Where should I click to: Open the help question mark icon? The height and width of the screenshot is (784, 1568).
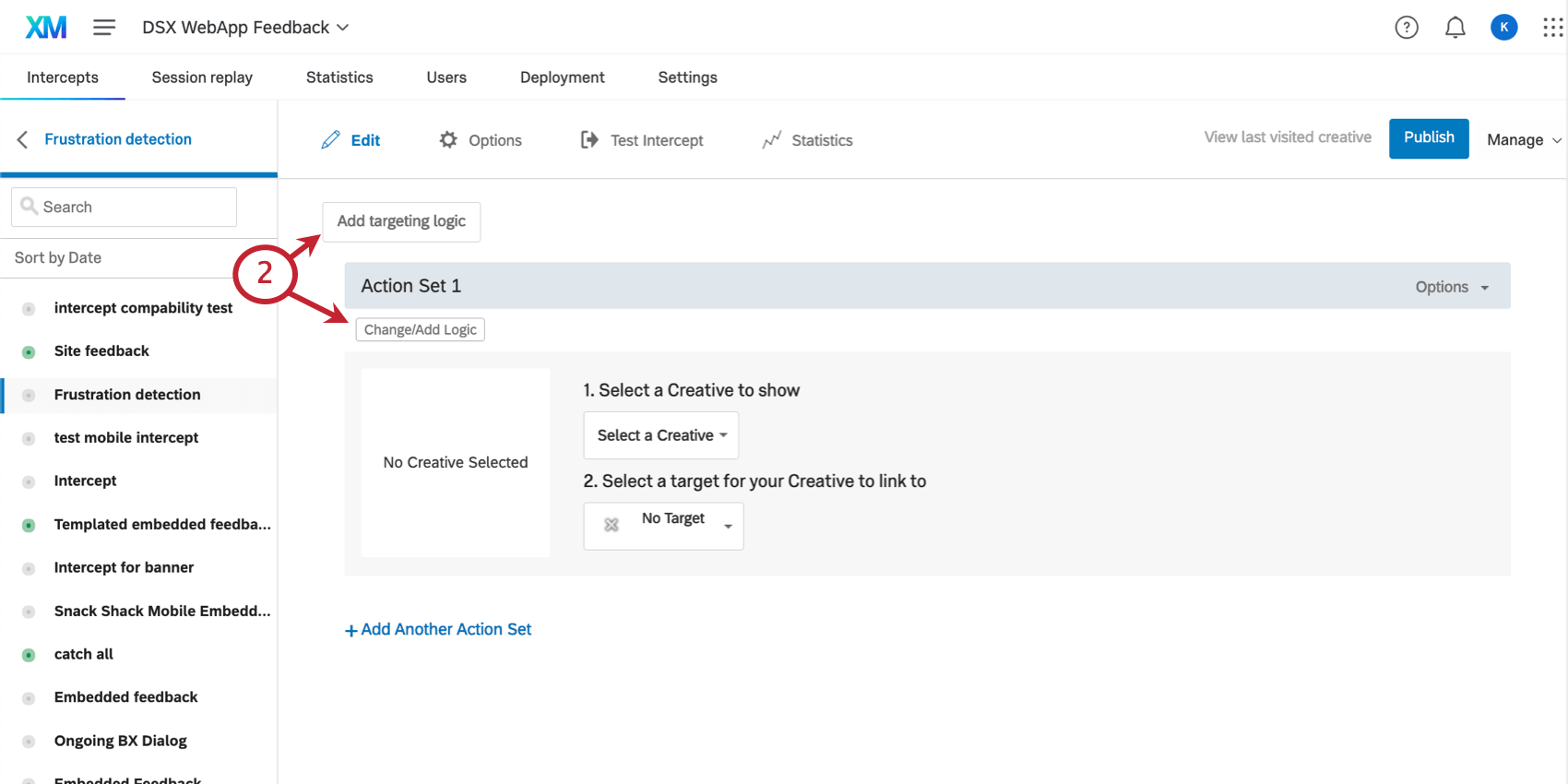point(1406,28)
